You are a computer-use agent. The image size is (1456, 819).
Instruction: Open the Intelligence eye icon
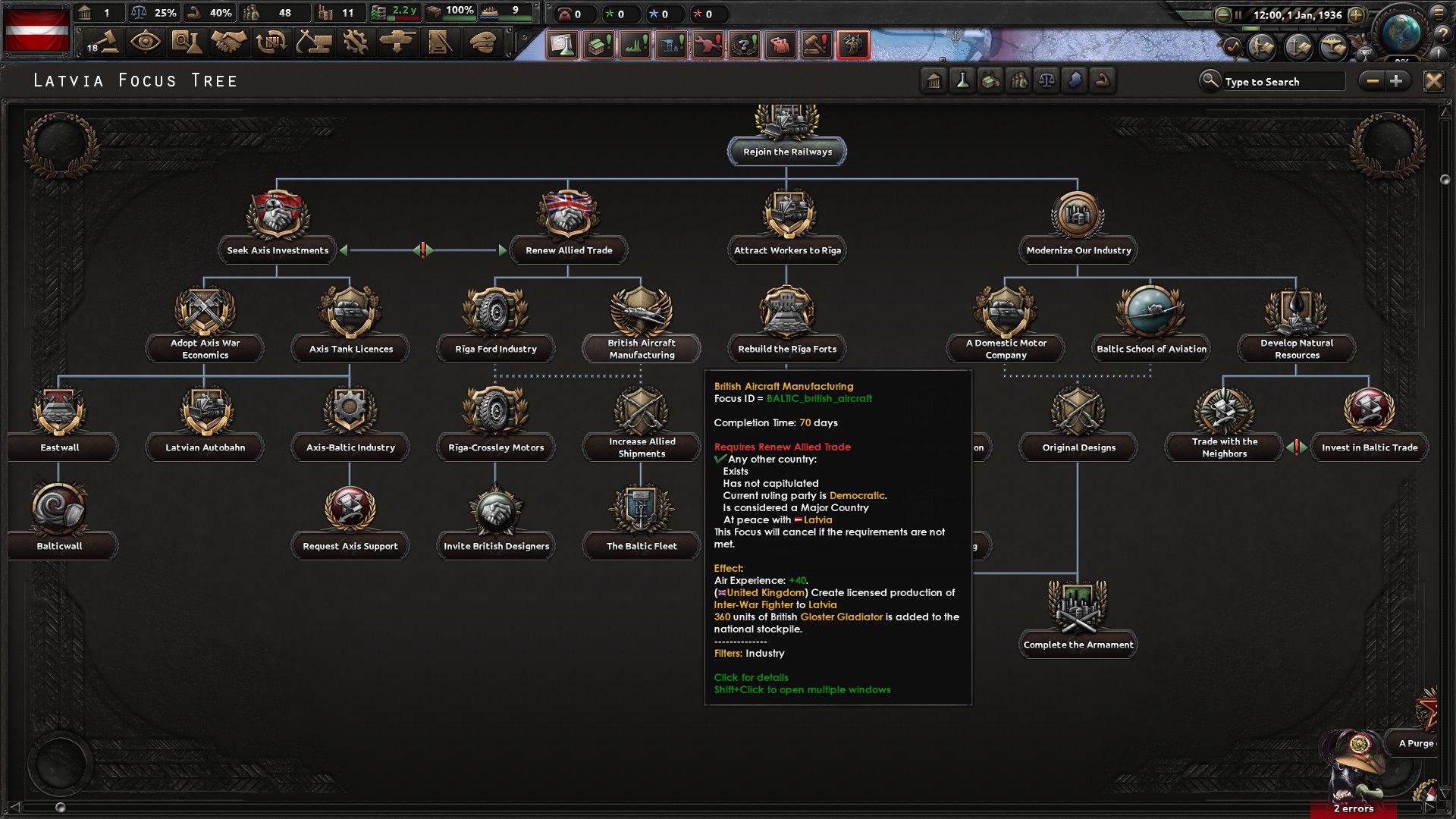click(145, 42)
